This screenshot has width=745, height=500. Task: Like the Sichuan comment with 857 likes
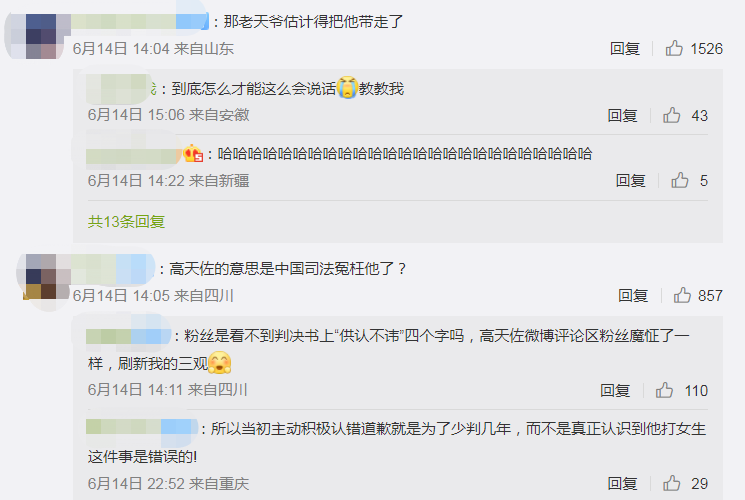[682, 295]
